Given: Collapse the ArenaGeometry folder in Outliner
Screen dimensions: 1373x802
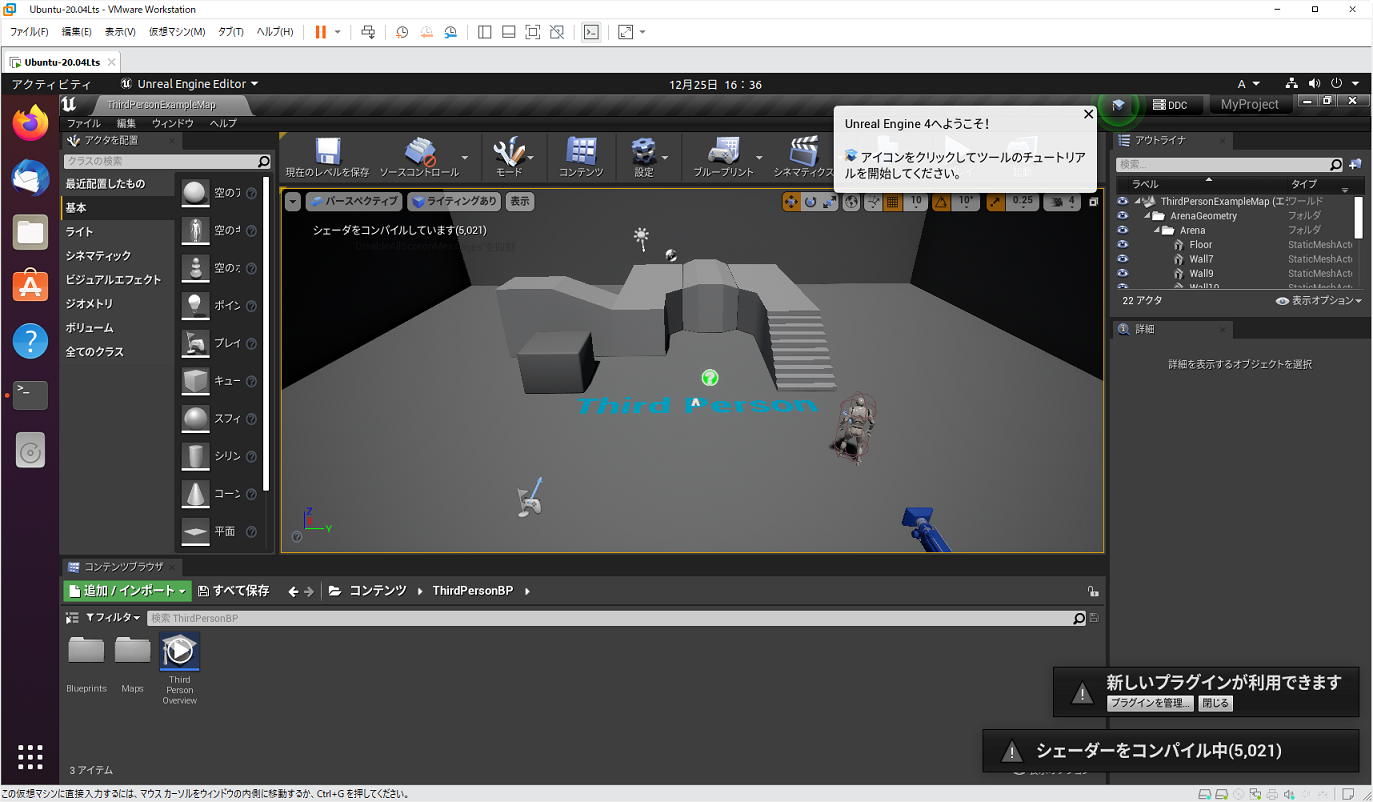Looking at the screenshot, I should coord(1146,216).
